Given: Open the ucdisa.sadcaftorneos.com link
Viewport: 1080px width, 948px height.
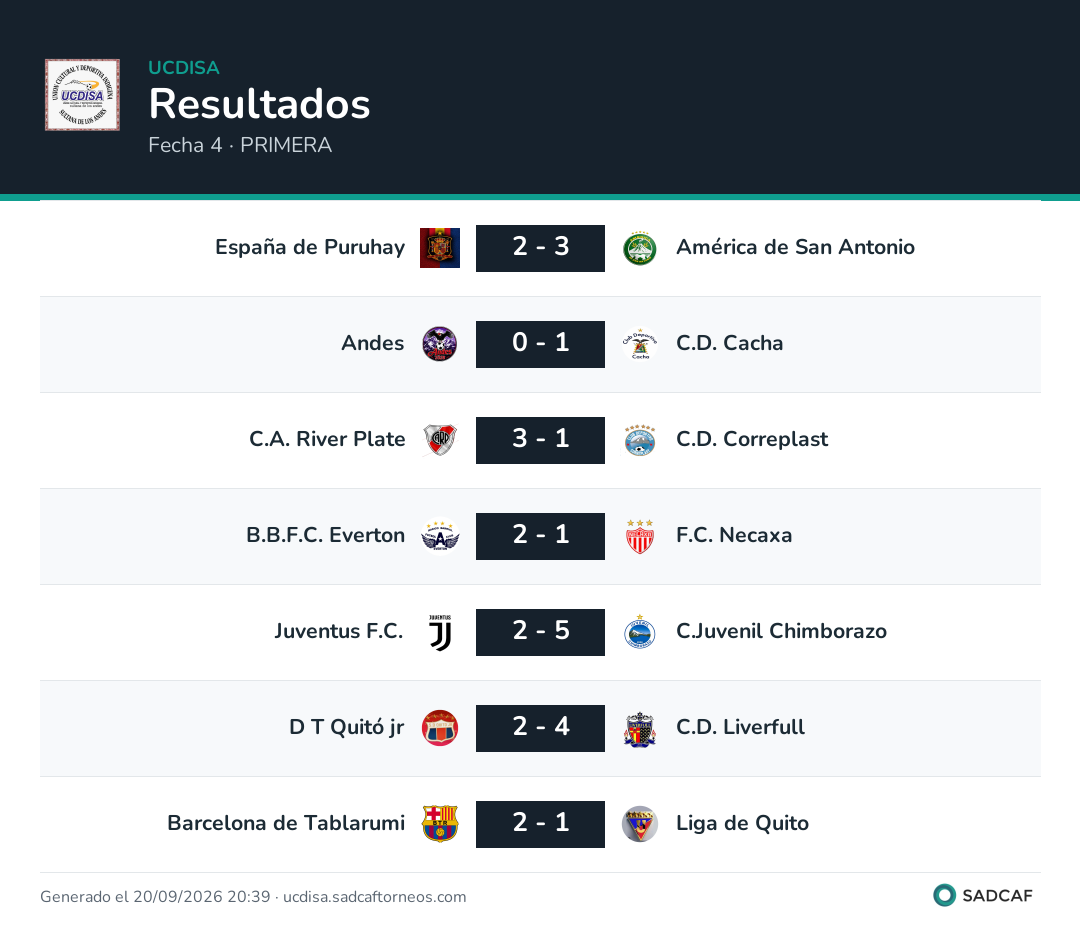Looking at the screenshot, I should pyautogui.click(x=375, y=896).
